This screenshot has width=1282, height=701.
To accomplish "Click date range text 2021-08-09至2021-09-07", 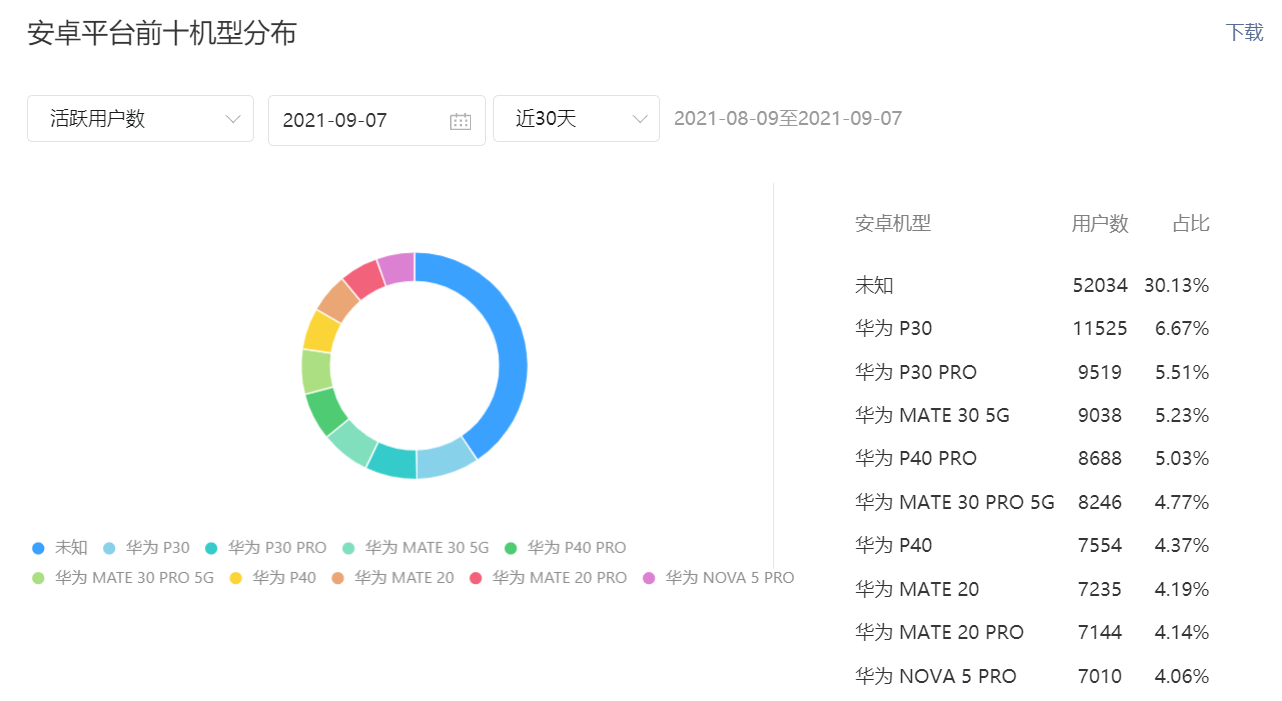I will pos(788,119).
